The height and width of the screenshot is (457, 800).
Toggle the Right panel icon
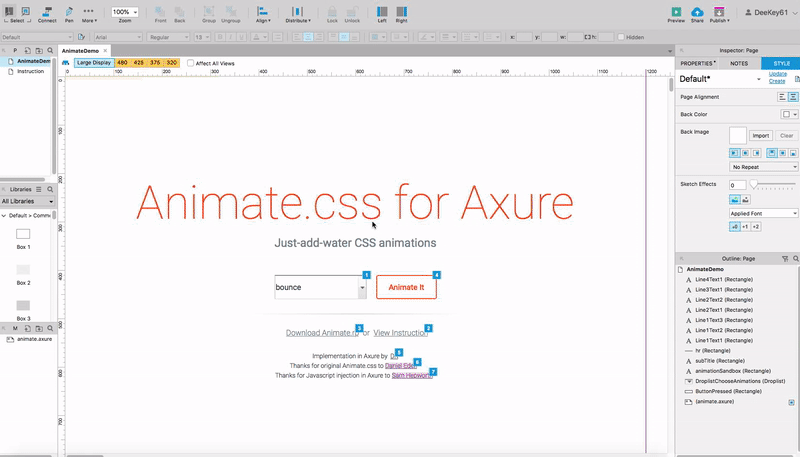[402, 14]
